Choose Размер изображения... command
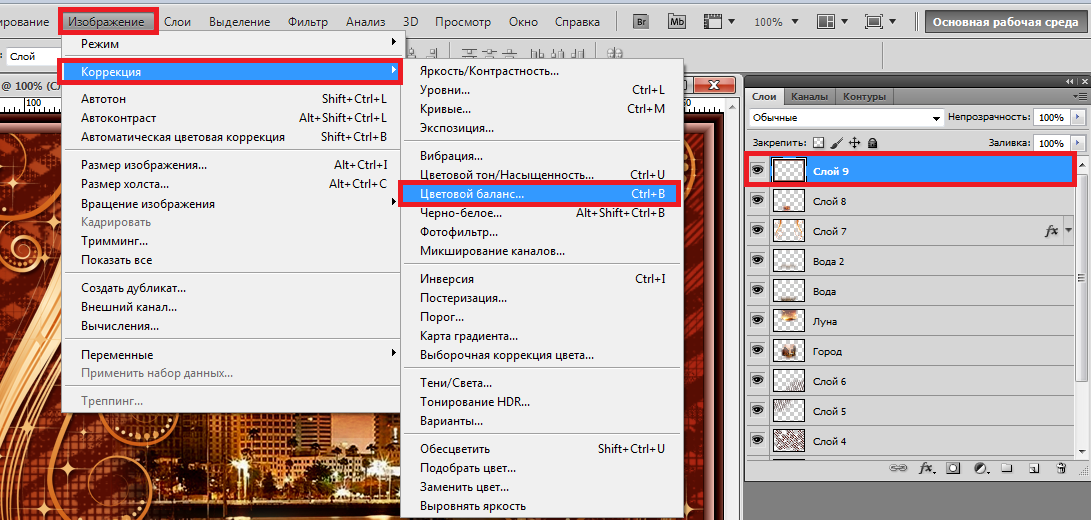Image resolution: width=1091 pixels, height=520 pixels. coord(232,165)
